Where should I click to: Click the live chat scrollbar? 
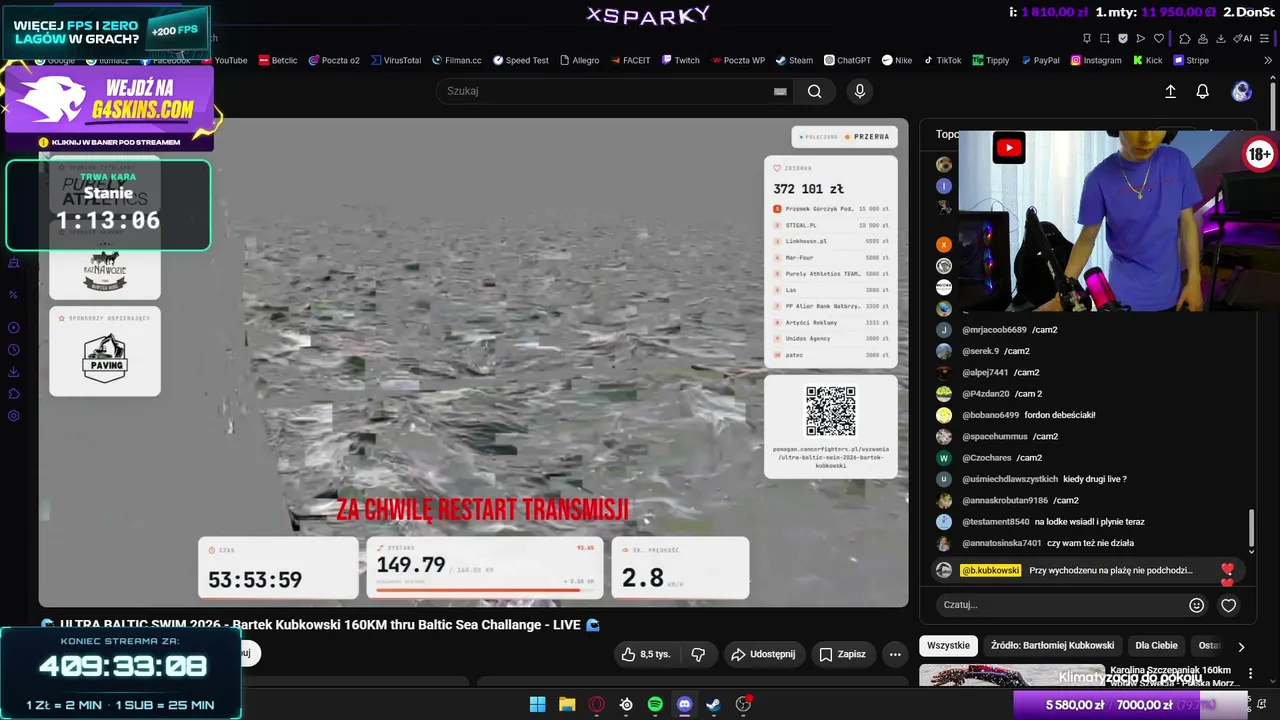click(x=1251, y=527)
